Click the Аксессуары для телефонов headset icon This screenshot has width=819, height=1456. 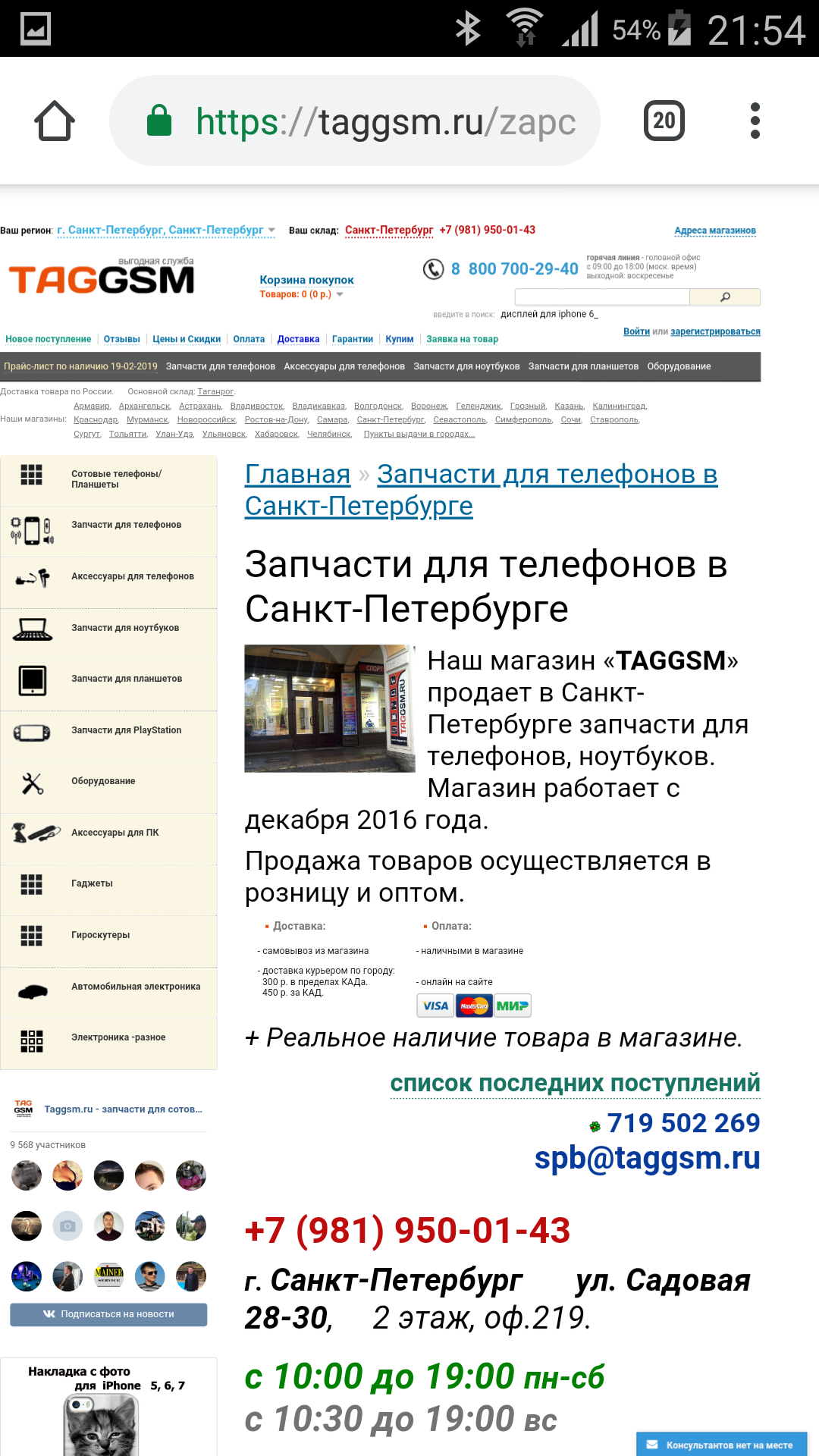tap(33, 578)
